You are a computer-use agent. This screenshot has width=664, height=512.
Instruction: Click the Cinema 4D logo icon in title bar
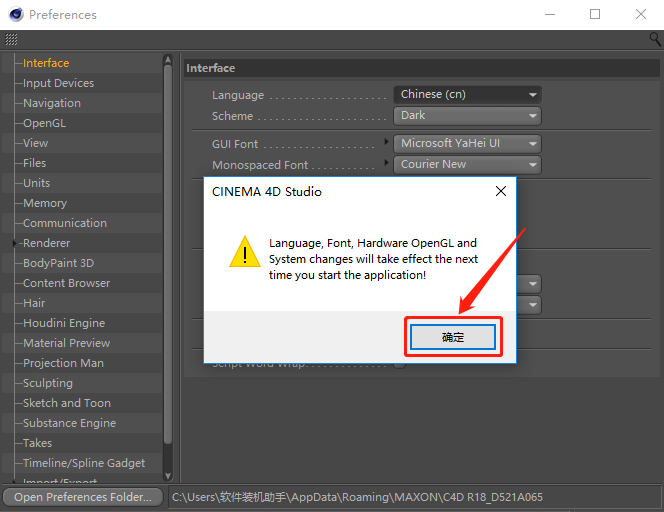point(16,14)
